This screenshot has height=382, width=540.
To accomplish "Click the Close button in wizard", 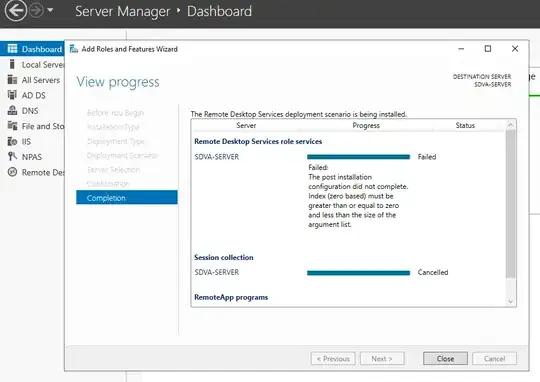I will pos(445,359).
